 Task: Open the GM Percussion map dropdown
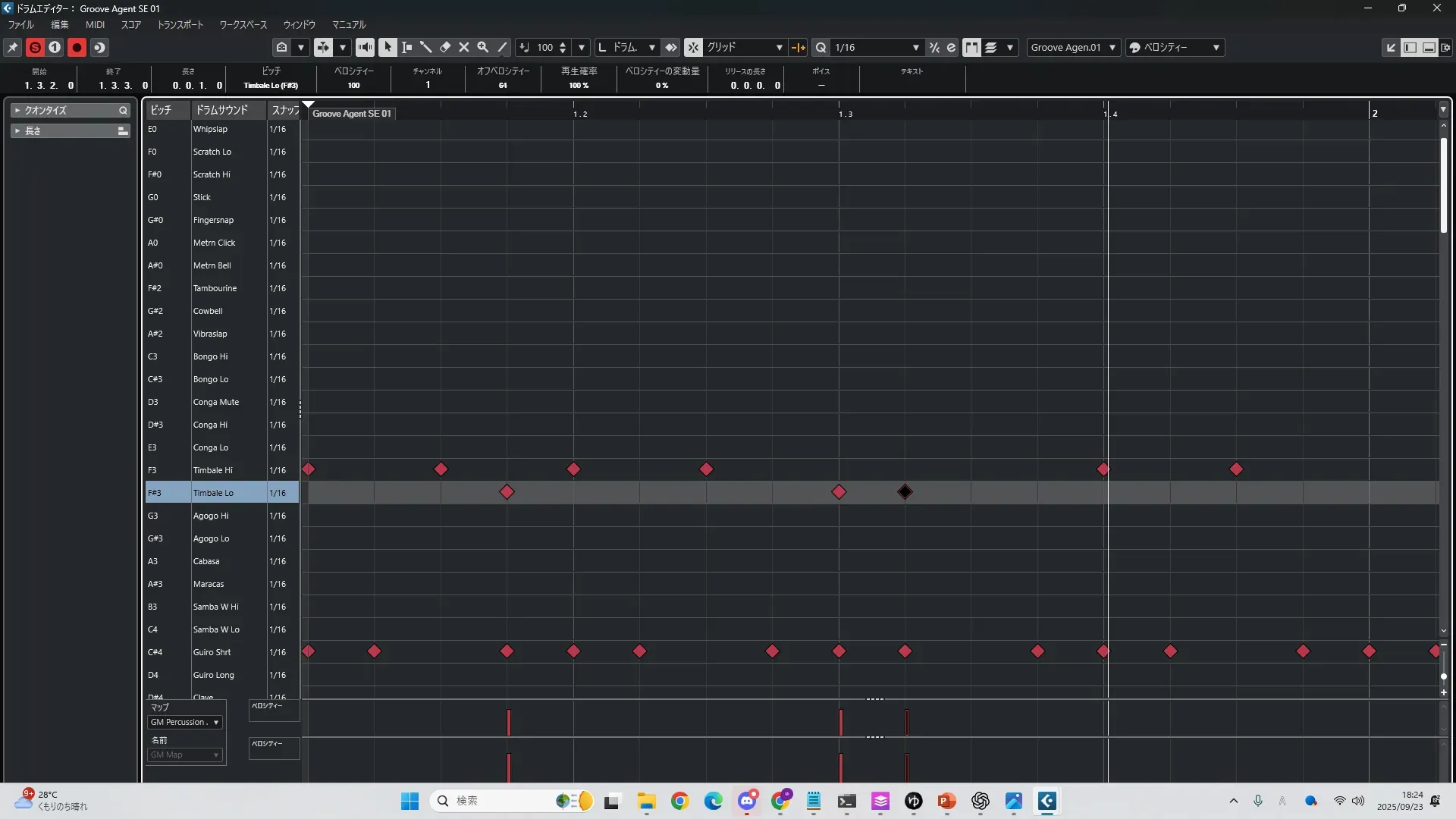(185, 722)
